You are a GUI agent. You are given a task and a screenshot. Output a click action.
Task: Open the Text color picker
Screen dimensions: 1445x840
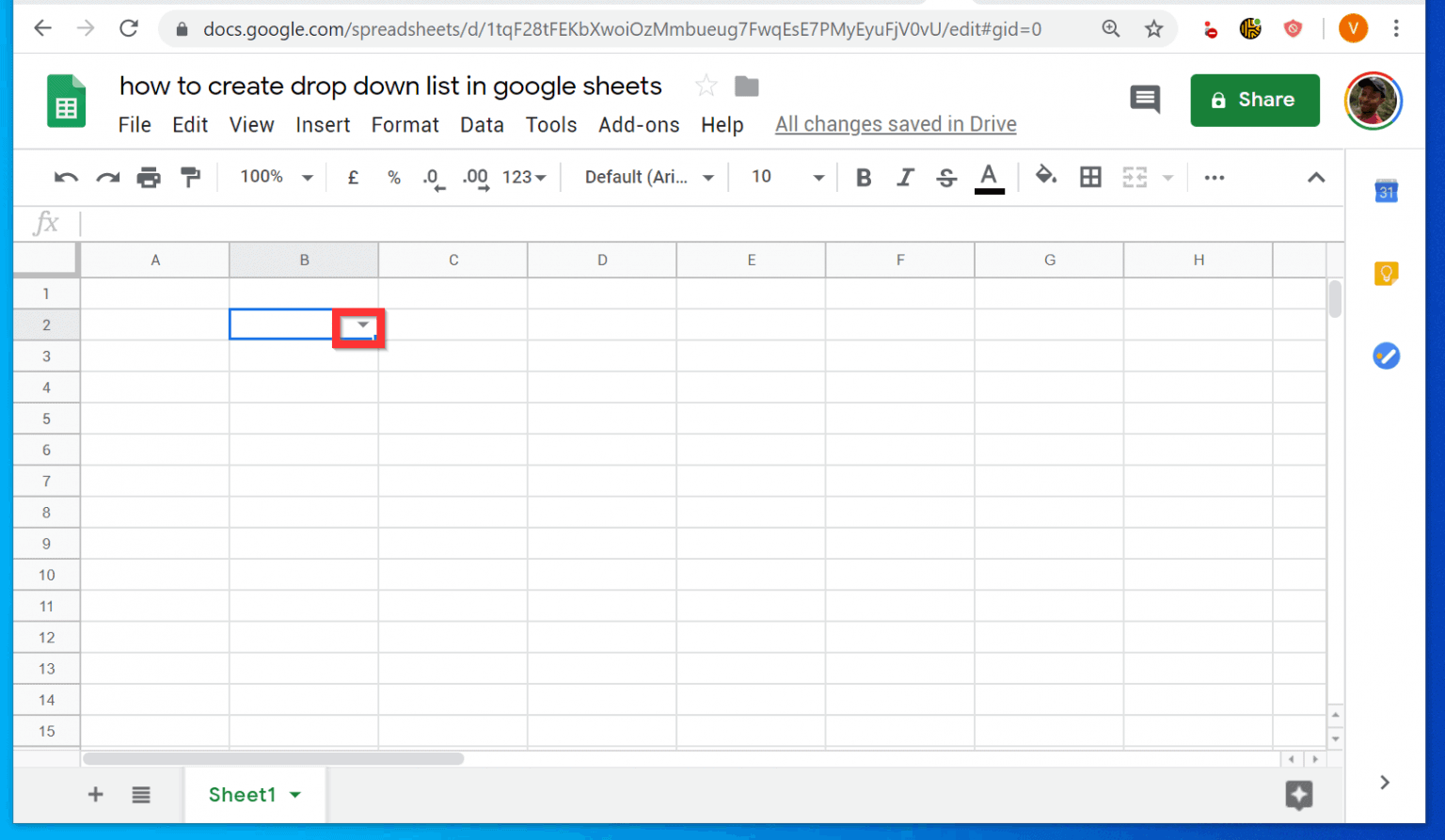pyautogui.click(x=989, y=177)
